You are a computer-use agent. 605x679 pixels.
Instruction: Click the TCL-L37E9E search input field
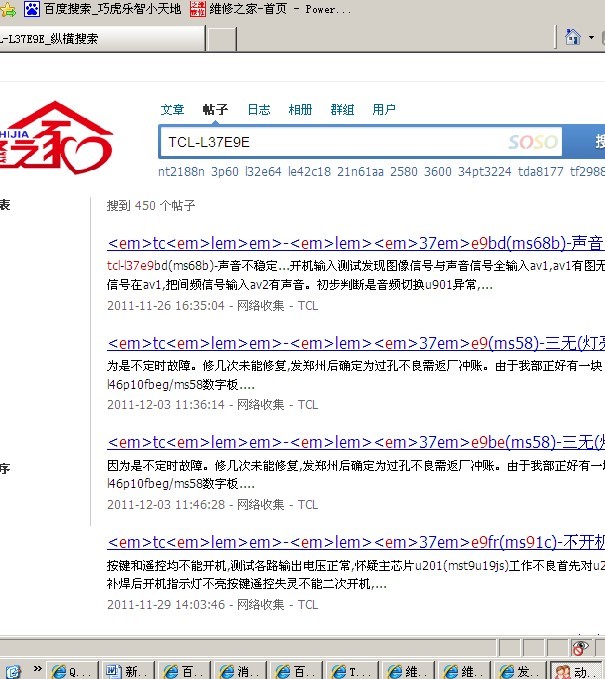(361, 142)
